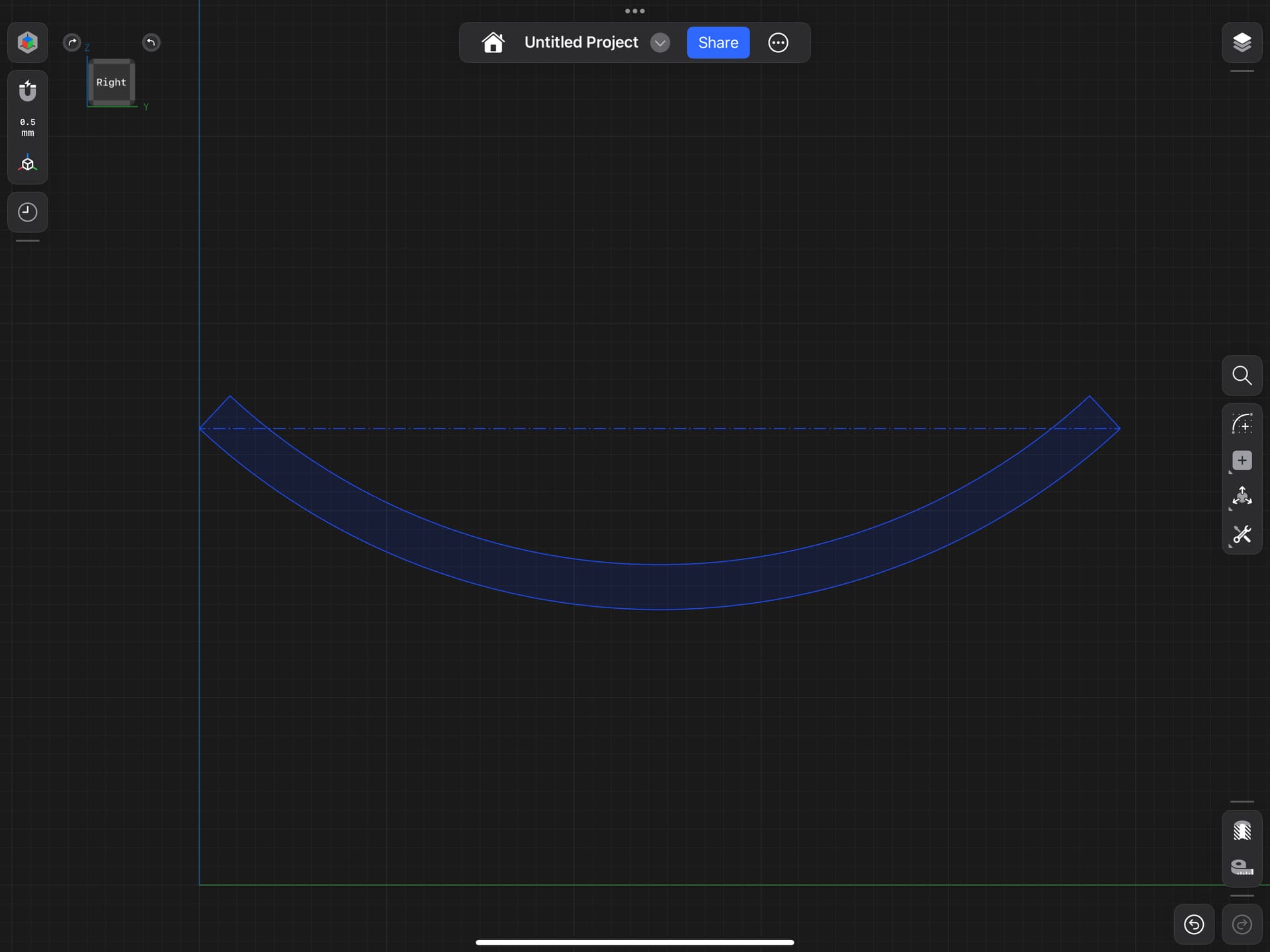Redo the last undone action
The width and height of the screenshot is (1270, 952).
[1242, 924]
